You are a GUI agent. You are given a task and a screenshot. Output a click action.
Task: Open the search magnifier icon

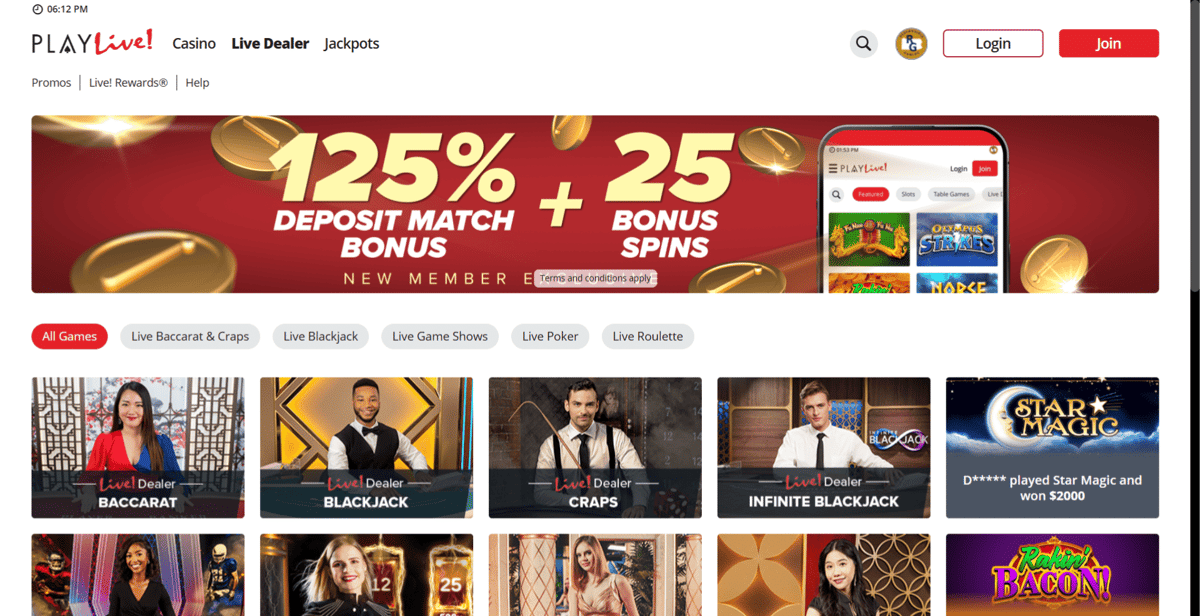point(864,43)
